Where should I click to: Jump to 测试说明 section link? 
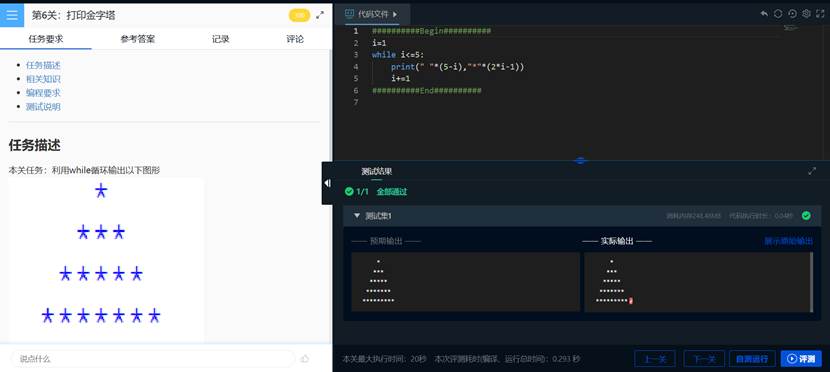pos(43,106)
